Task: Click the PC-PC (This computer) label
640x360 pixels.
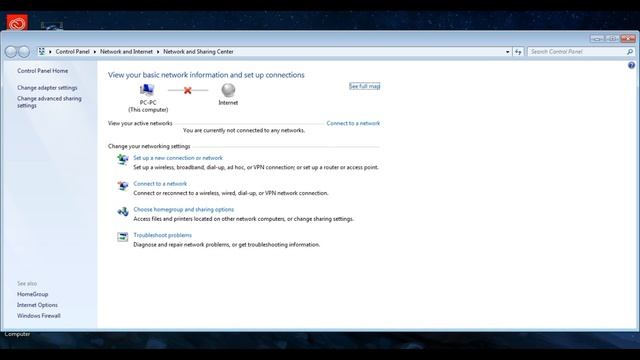Action: [x=148, y=106]
